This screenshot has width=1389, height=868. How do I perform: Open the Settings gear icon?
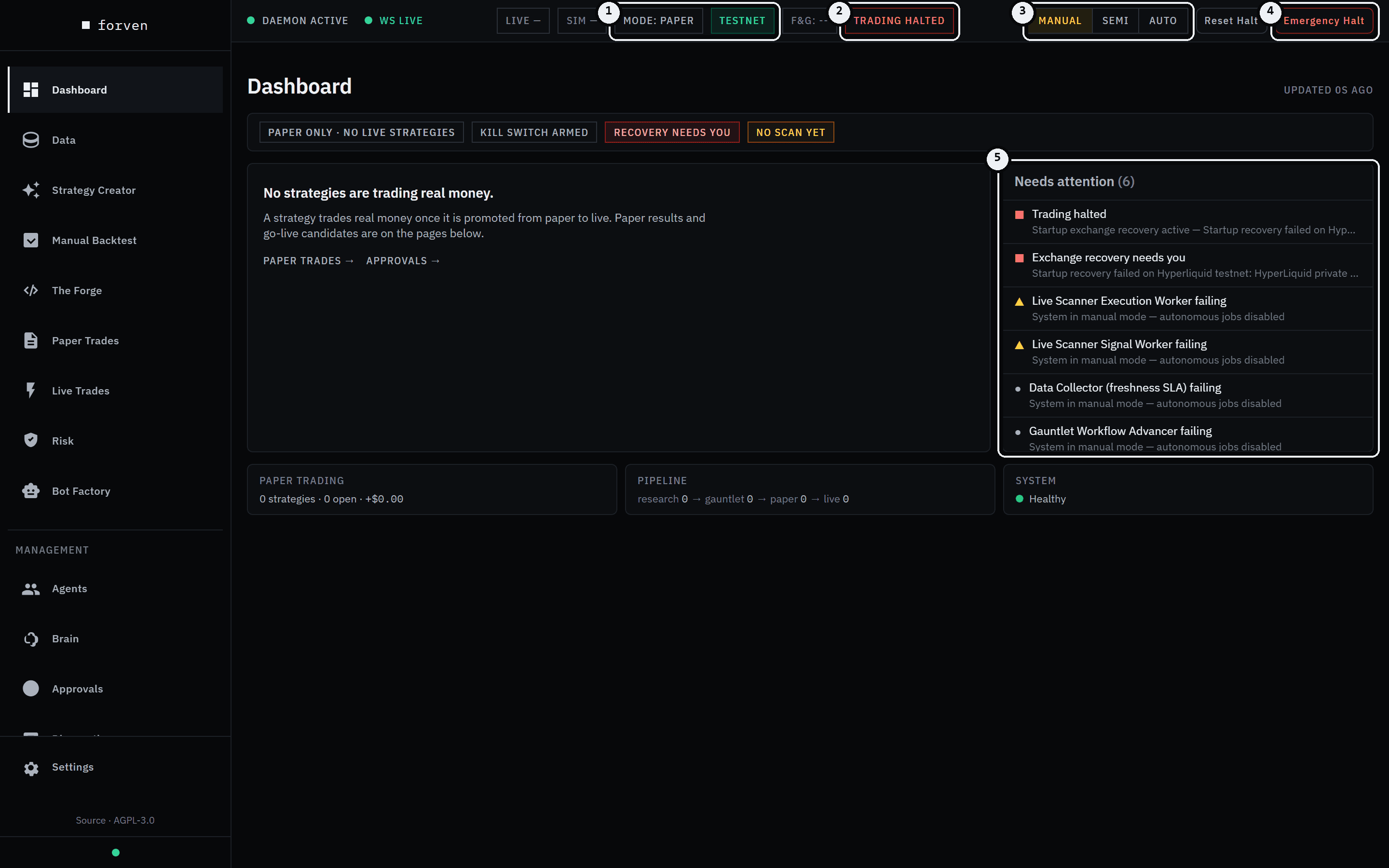[31, 768]
